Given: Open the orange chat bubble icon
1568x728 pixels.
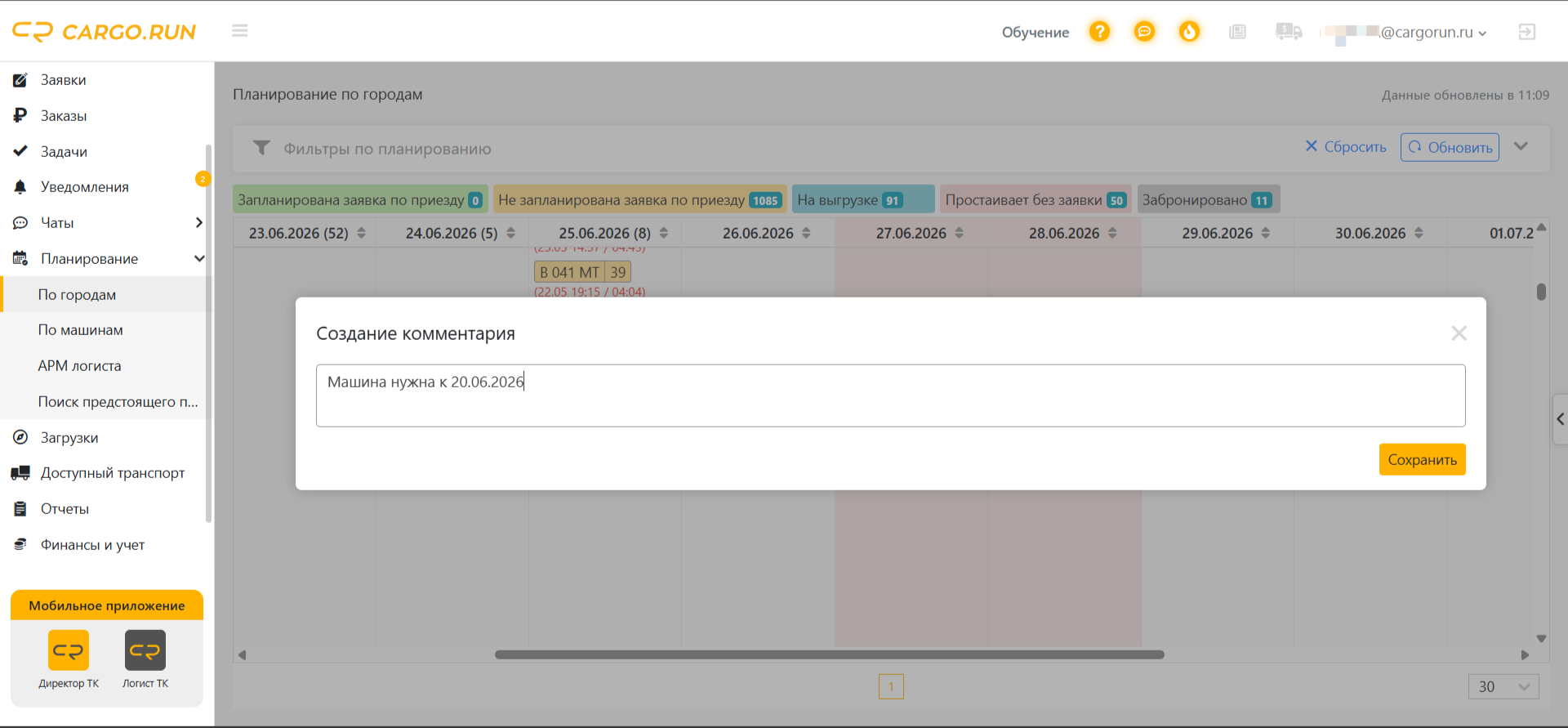Looking at the screenshot, I should (1145, 32).
